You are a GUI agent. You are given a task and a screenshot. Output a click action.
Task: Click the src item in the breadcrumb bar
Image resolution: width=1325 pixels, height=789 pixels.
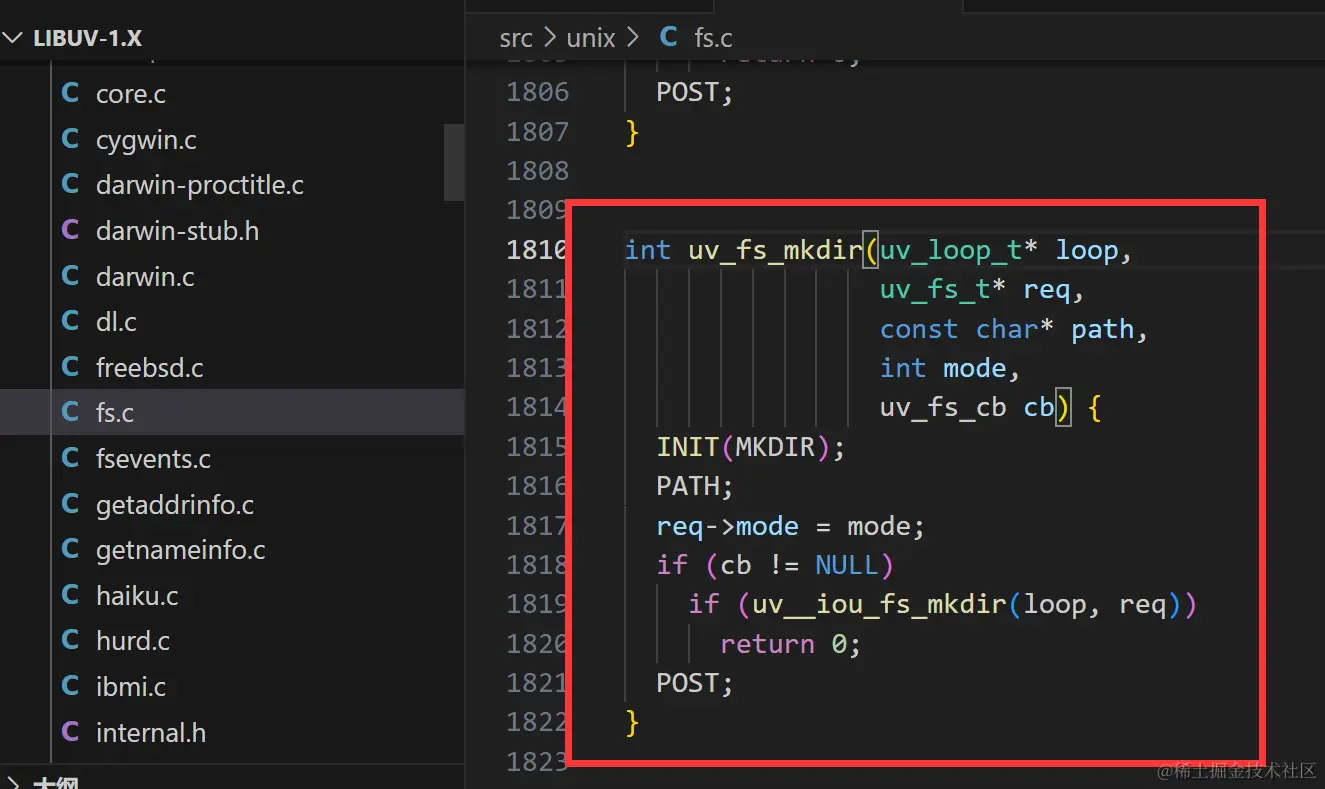pos(516,37)
